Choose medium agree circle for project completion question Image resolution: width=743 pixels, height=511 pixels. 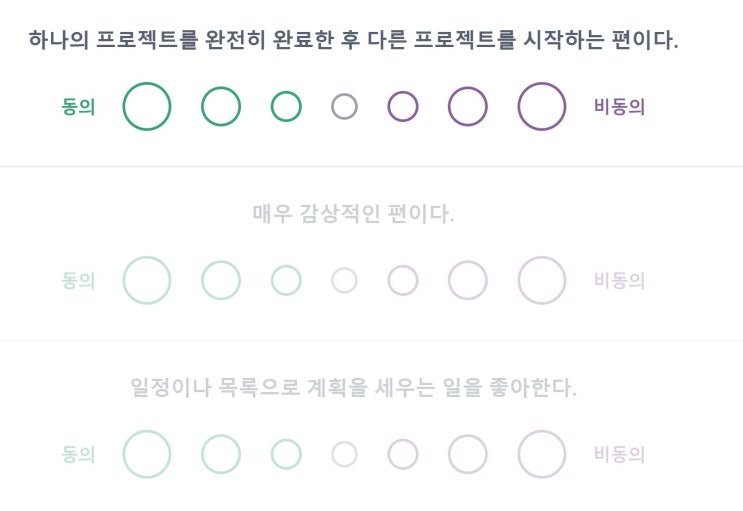click(x=221, y=106)
